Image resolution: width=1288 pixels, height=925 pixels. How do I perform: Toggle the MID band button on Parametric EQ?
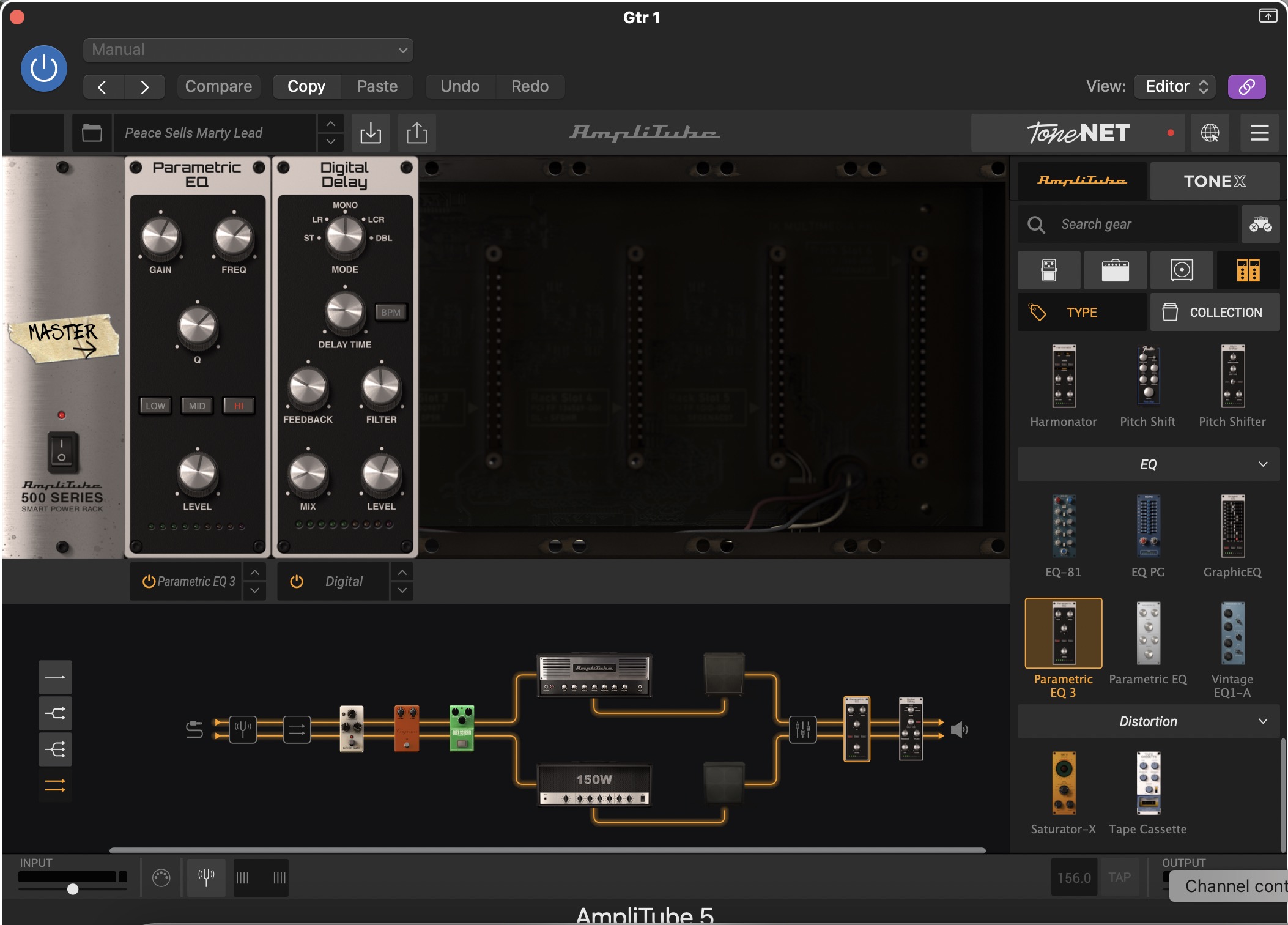pos(197,406)
